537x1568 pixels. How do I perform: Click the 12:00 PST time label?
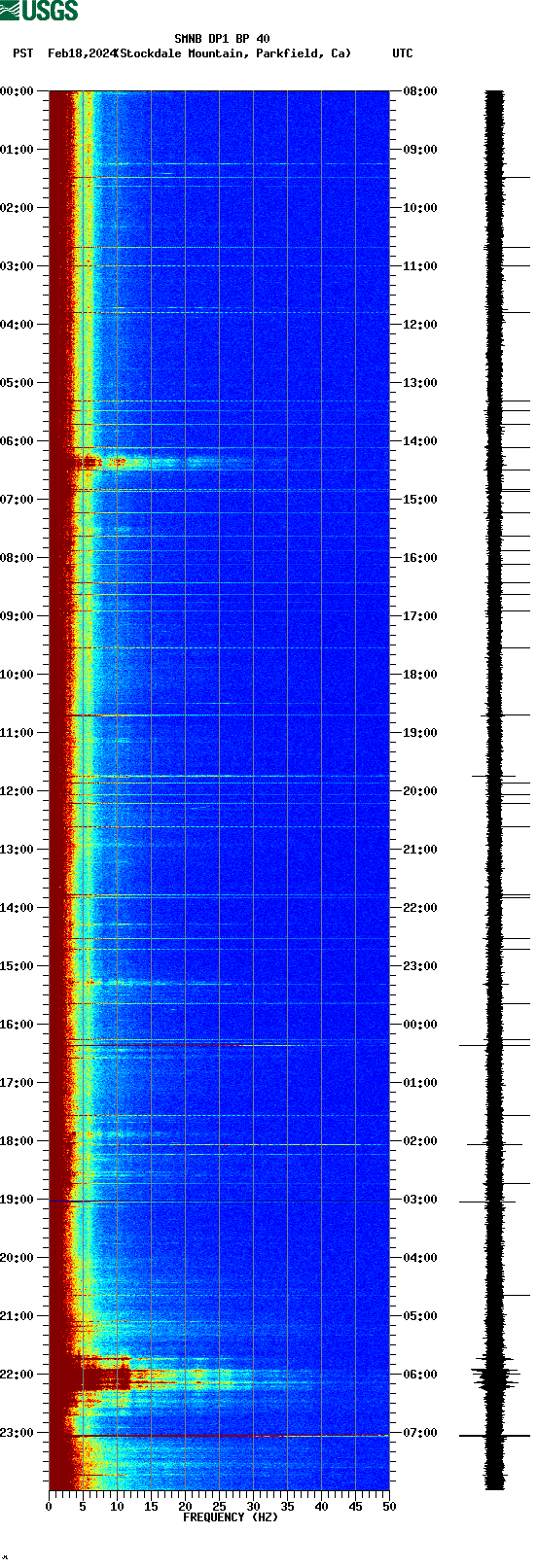click(x=17, y=791)
